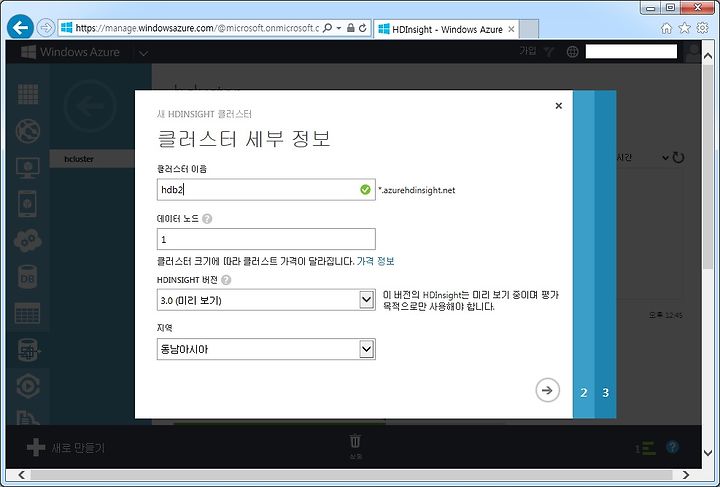Open the Mobile Services phone icon in the sidebar
The image size is (720, 487).
(28, 204)
